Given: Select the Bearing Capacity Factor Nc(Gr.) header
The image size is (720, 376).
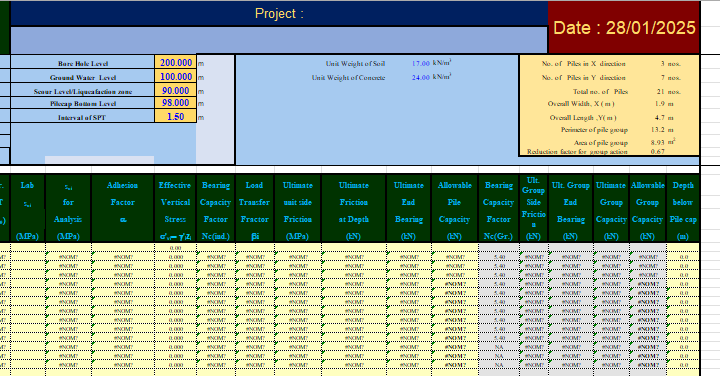Looking at the screenshot, I should click(499, 209).
